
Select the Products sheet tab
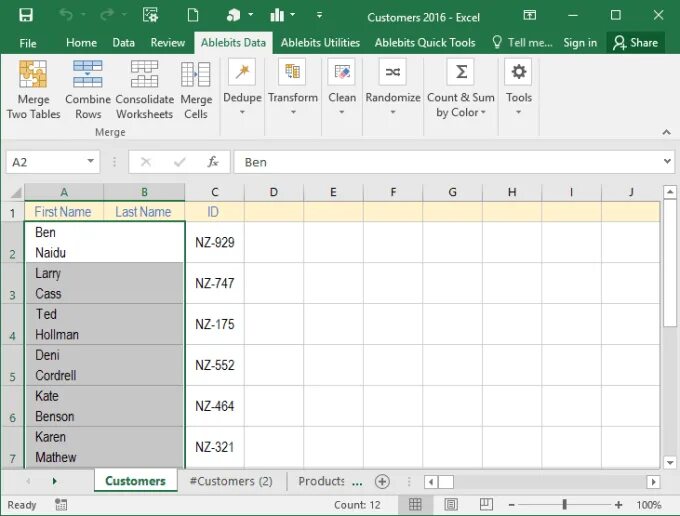(321, 481)
